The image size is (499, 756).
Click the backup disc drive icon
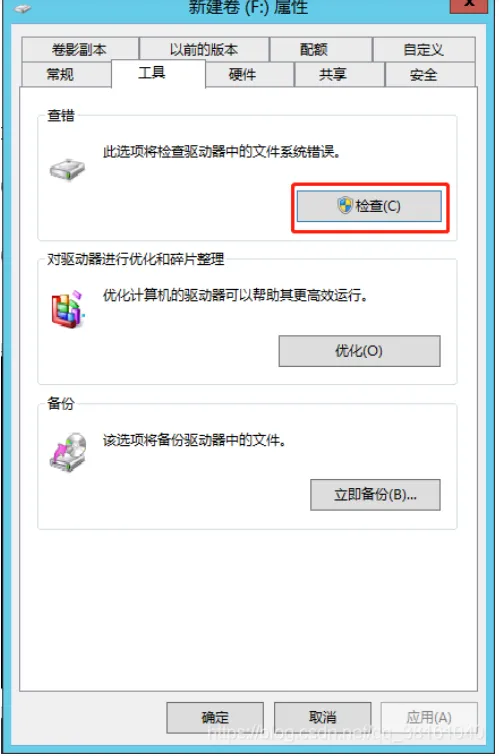68,452
